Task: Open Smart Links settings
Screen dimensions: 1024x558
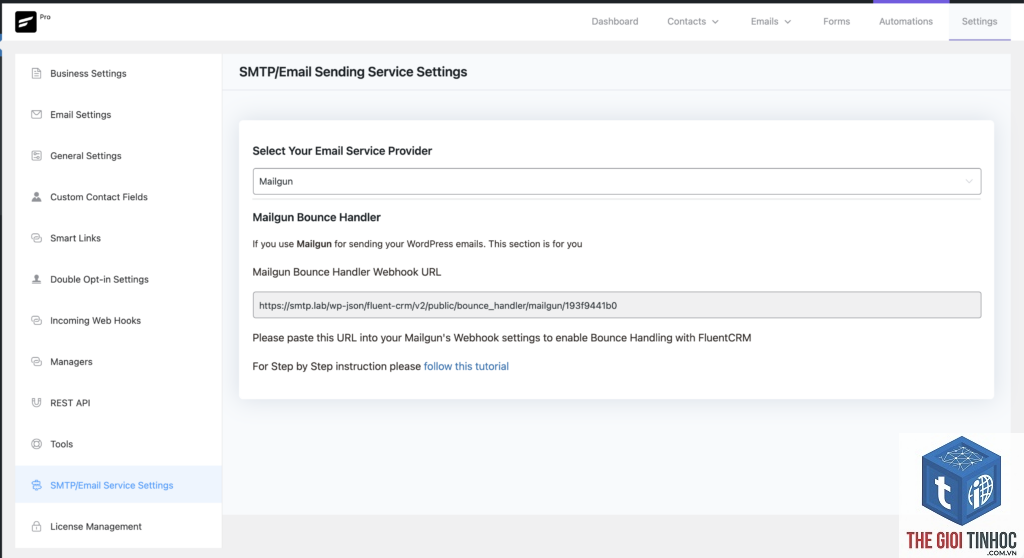Action: (x=118, y=238)
